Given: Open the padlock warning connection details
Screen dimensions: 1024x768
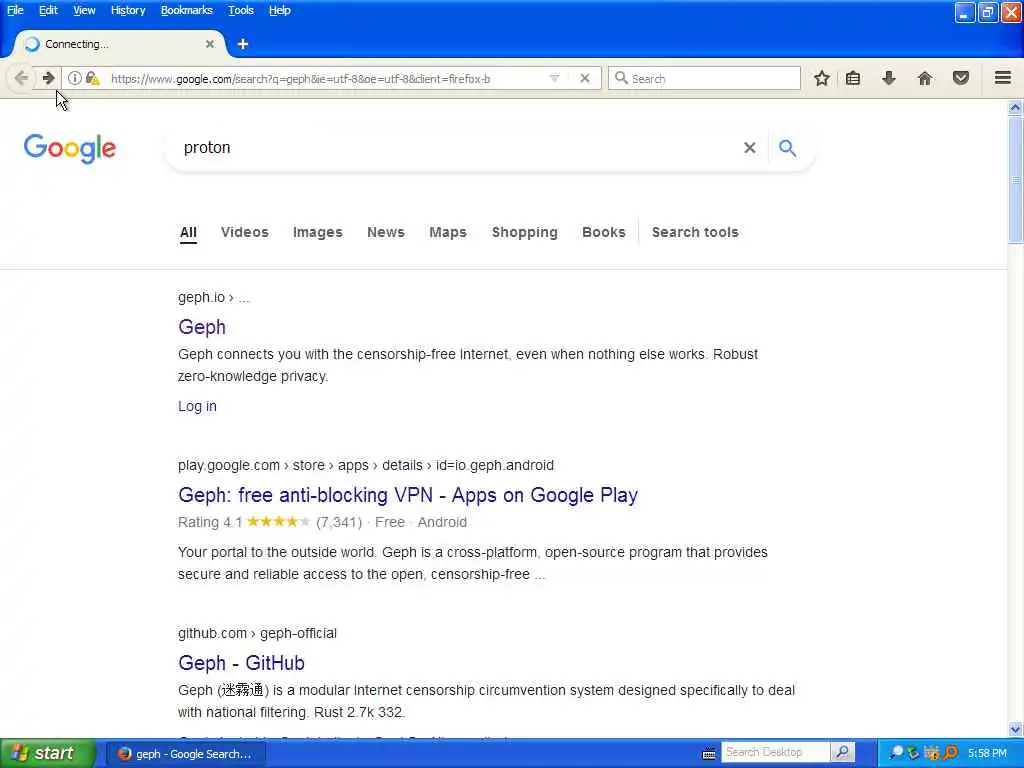Looking at the screenshot, I should pyautogui.click(x=93, y=78).
